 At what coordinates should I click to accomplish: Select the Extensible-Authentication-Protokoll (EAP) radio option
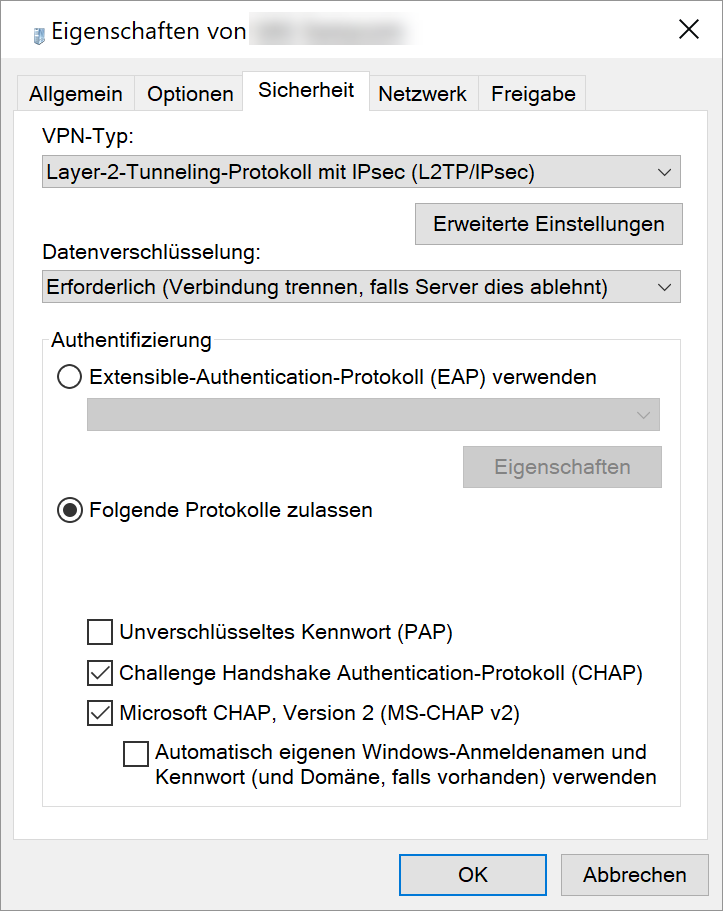point(70,377)
